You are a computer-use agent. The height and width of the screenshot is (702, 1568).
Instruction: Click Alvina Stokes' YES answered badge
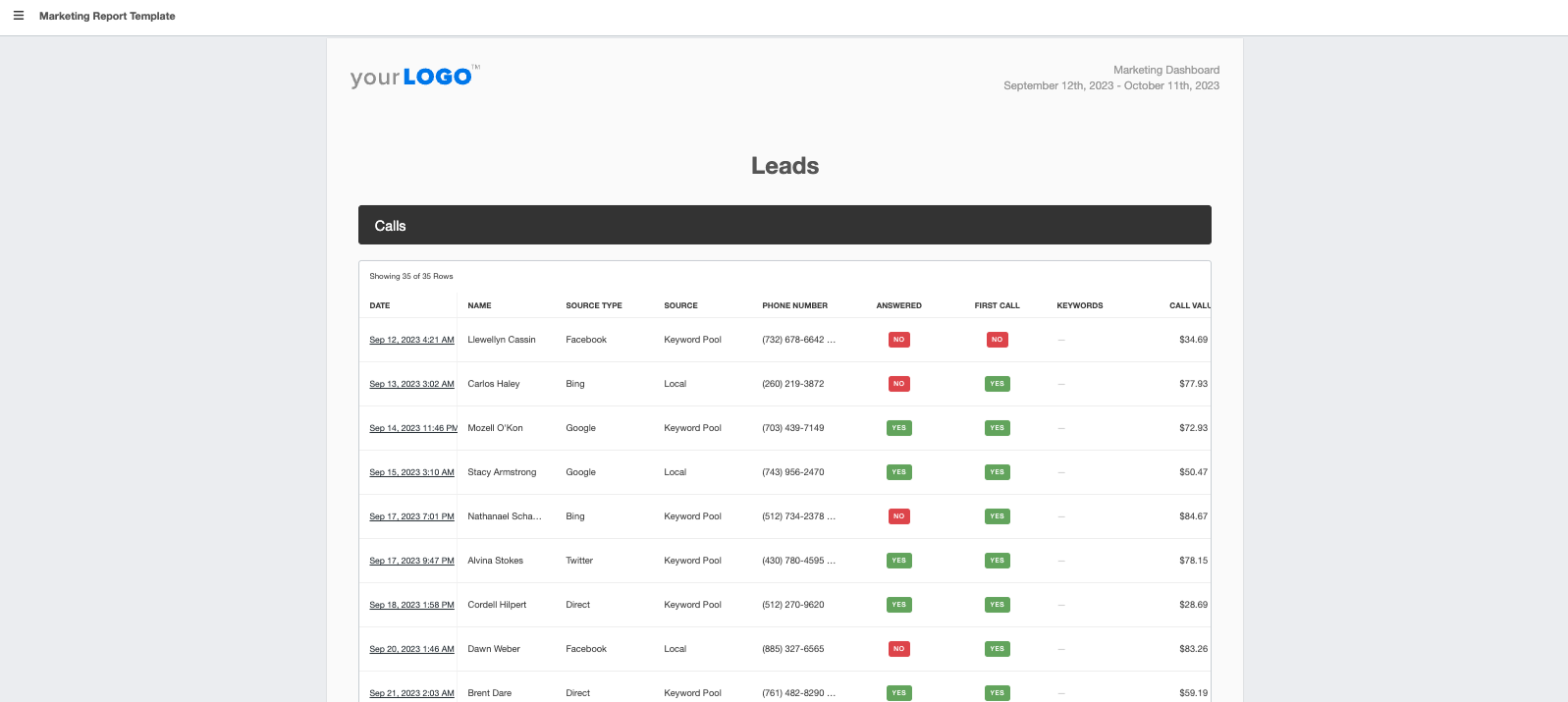pyautogui.click(x=898, y=561)
